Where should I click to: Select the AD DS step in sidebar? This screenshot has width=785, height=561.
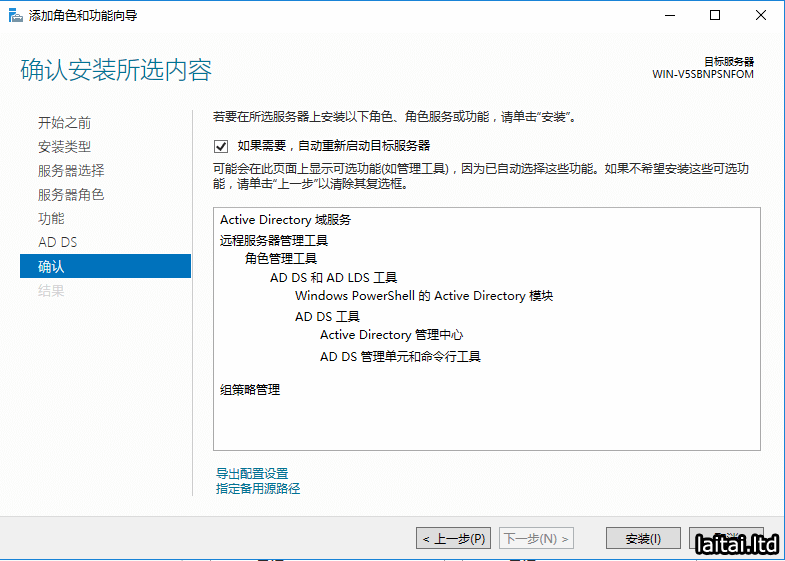point(57,243)
